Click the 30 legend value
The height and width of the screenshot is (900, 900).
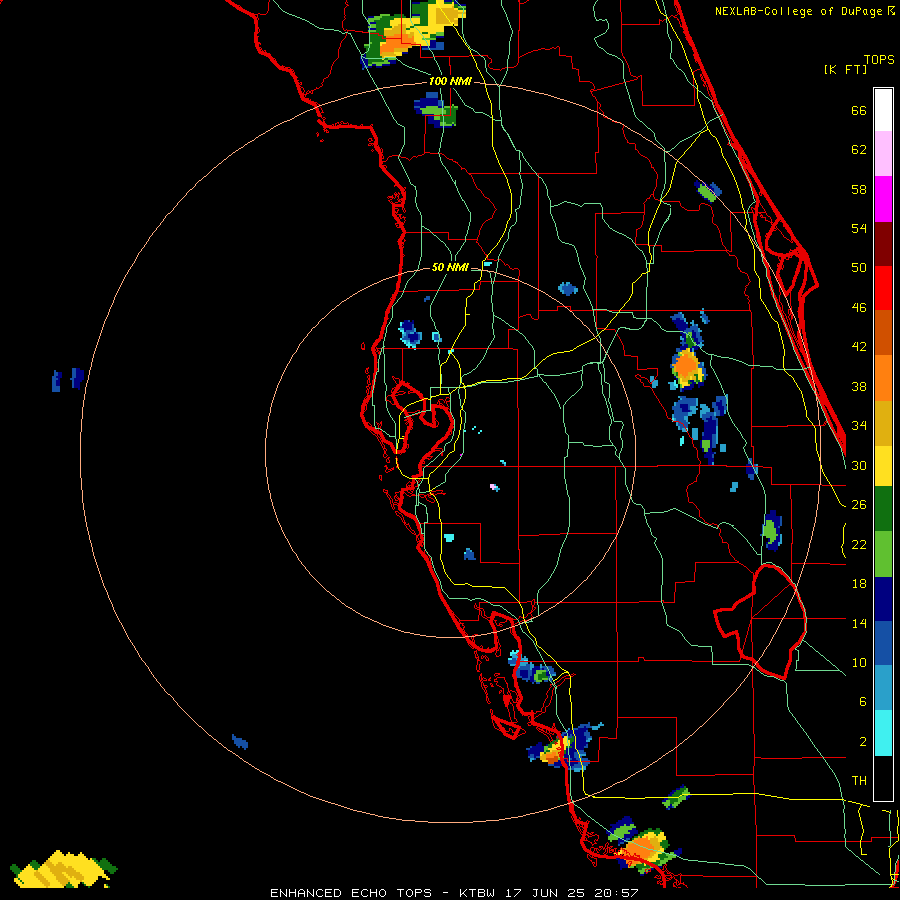[x=859, y=466]
